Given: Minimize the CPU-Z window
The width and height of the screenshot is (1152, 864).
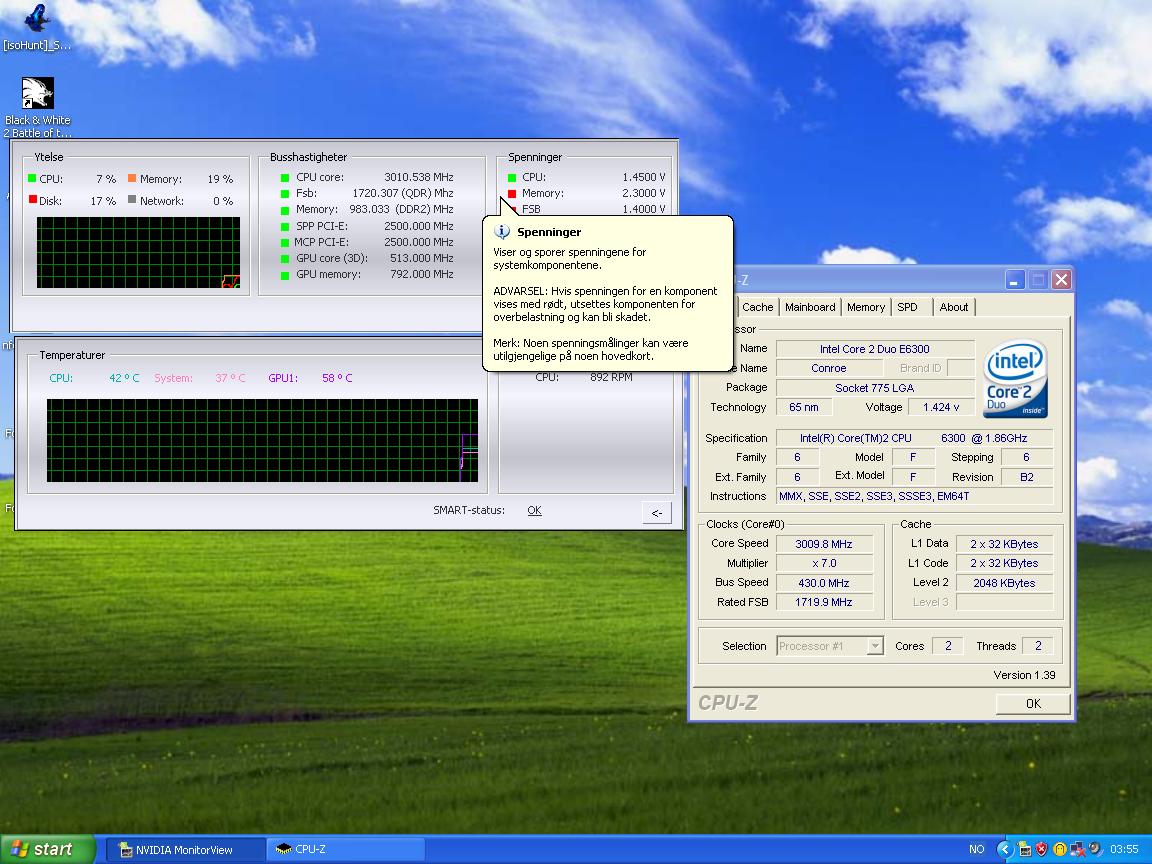Looking at the screenshot, I should click(x=1015, y=279).
